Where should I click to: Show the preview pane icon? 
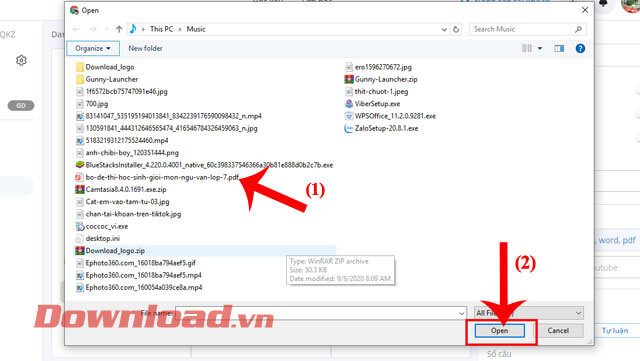559,49
